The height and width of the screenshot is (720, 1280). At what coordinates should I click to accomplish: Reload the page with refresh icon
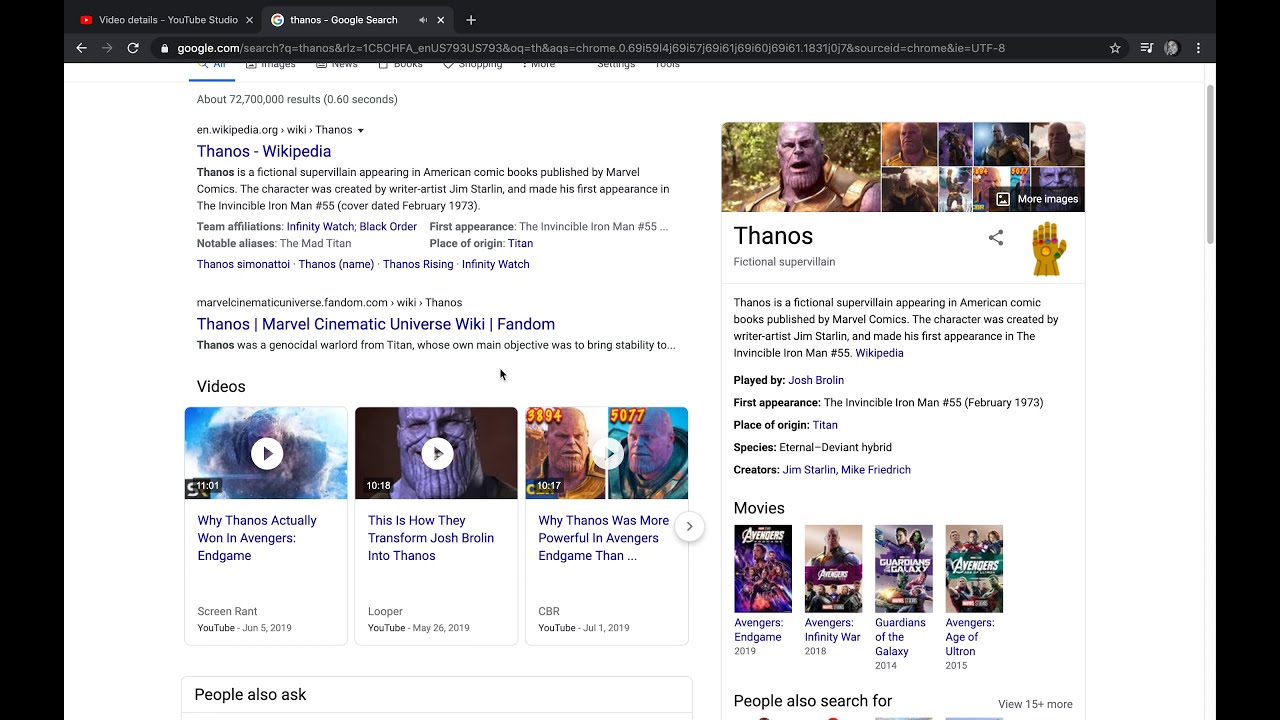point(133,48)
